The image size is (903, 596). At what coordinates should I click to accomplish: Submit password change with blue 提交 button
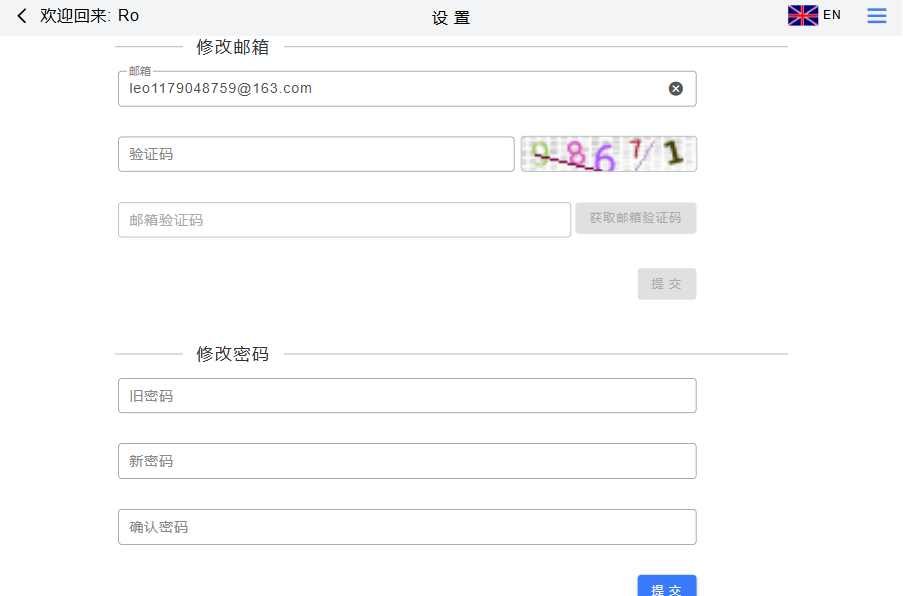pyautogui.click(x=666, y=588)
